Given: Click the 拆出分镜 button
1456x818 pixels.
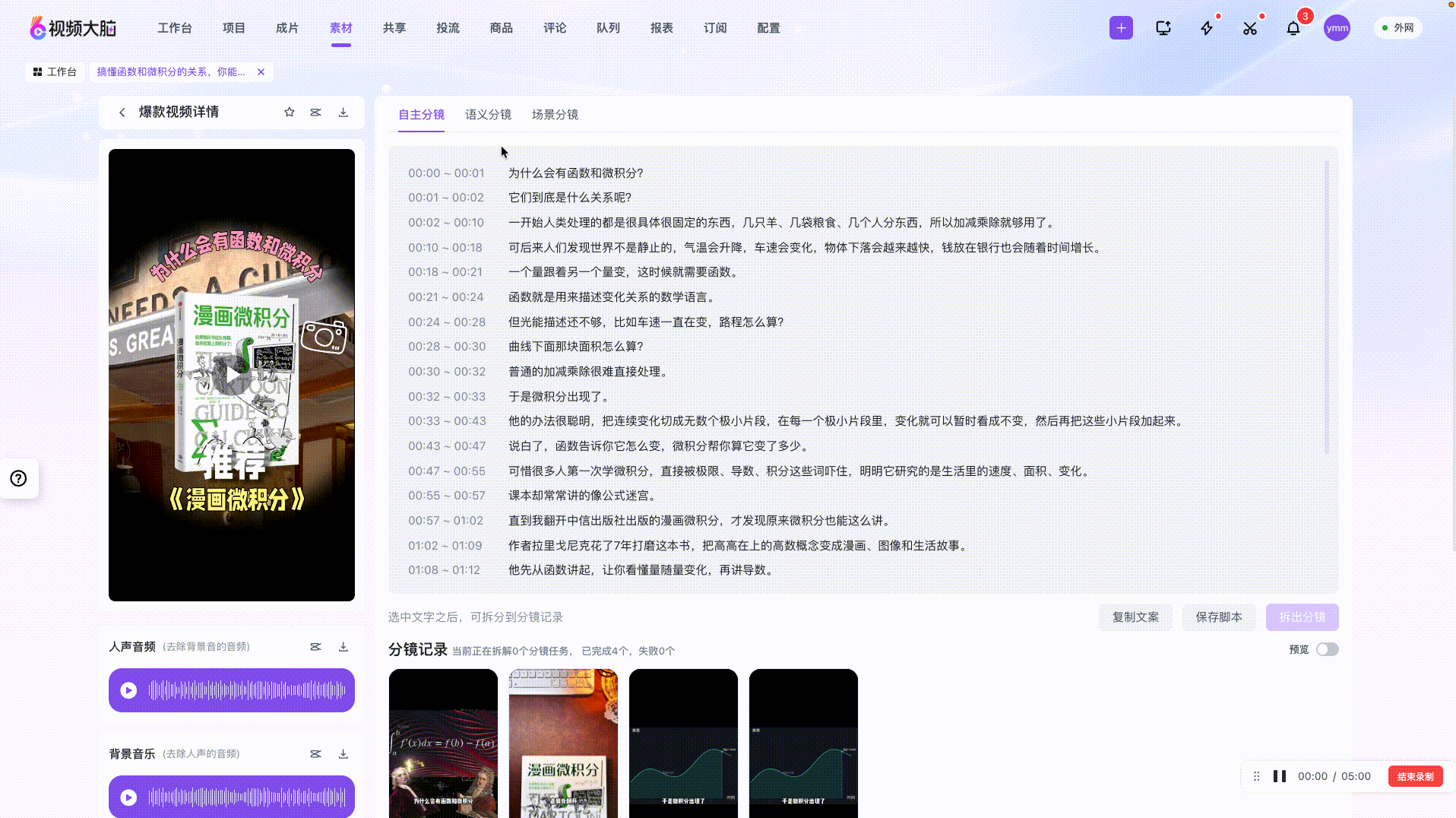Looking at the screenshot, I should [x=1302, y=617].
